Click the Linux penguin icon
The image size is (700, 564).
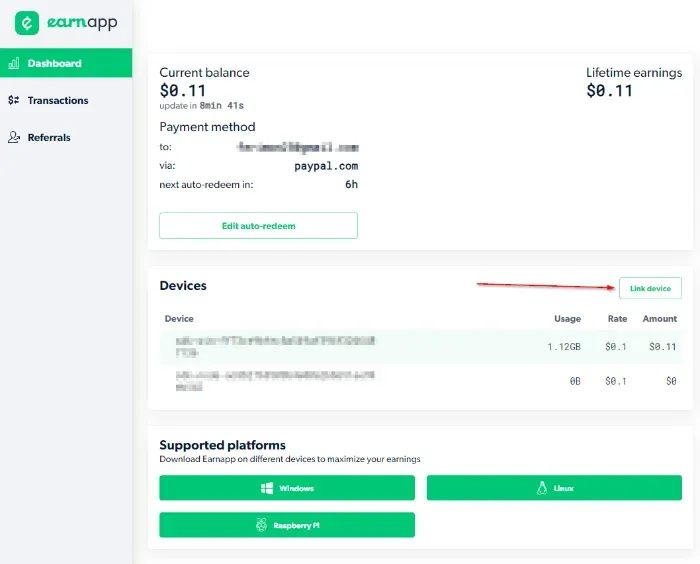[542, 488]
